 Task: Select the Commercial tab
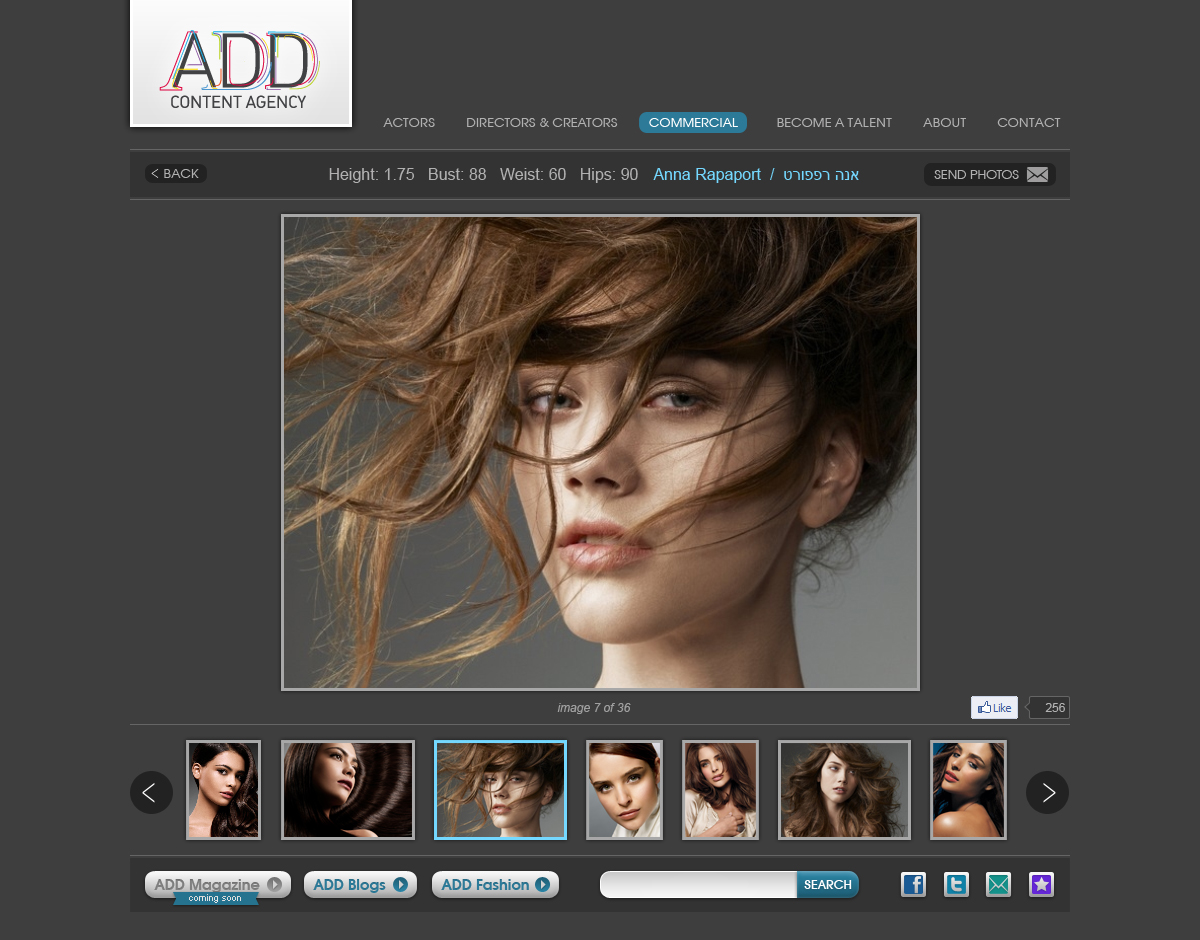[693, 123]
